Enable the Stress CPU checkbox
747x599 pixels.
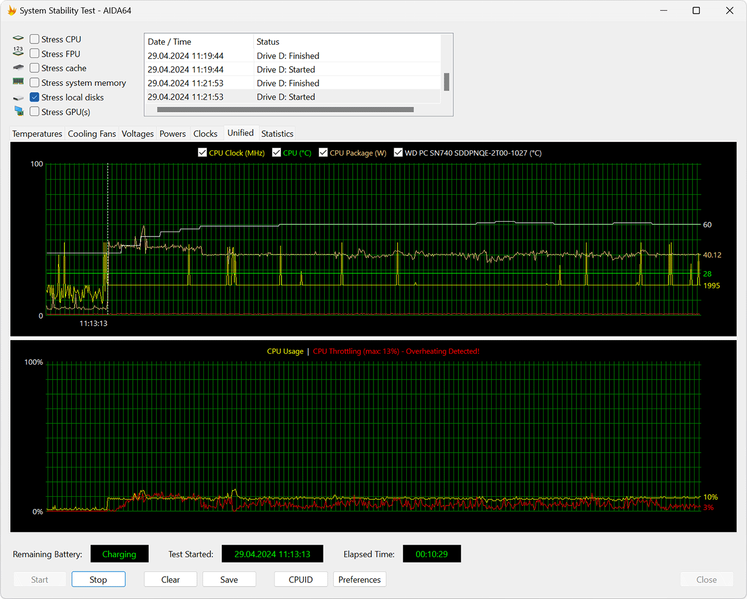tap(35, 39)
